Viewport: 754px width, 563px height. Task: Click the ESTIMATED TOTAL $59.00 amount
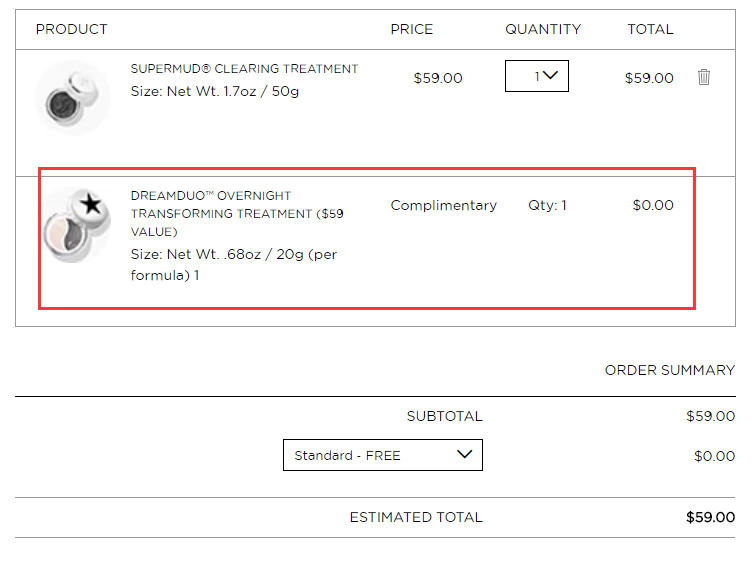coord(710,517)
